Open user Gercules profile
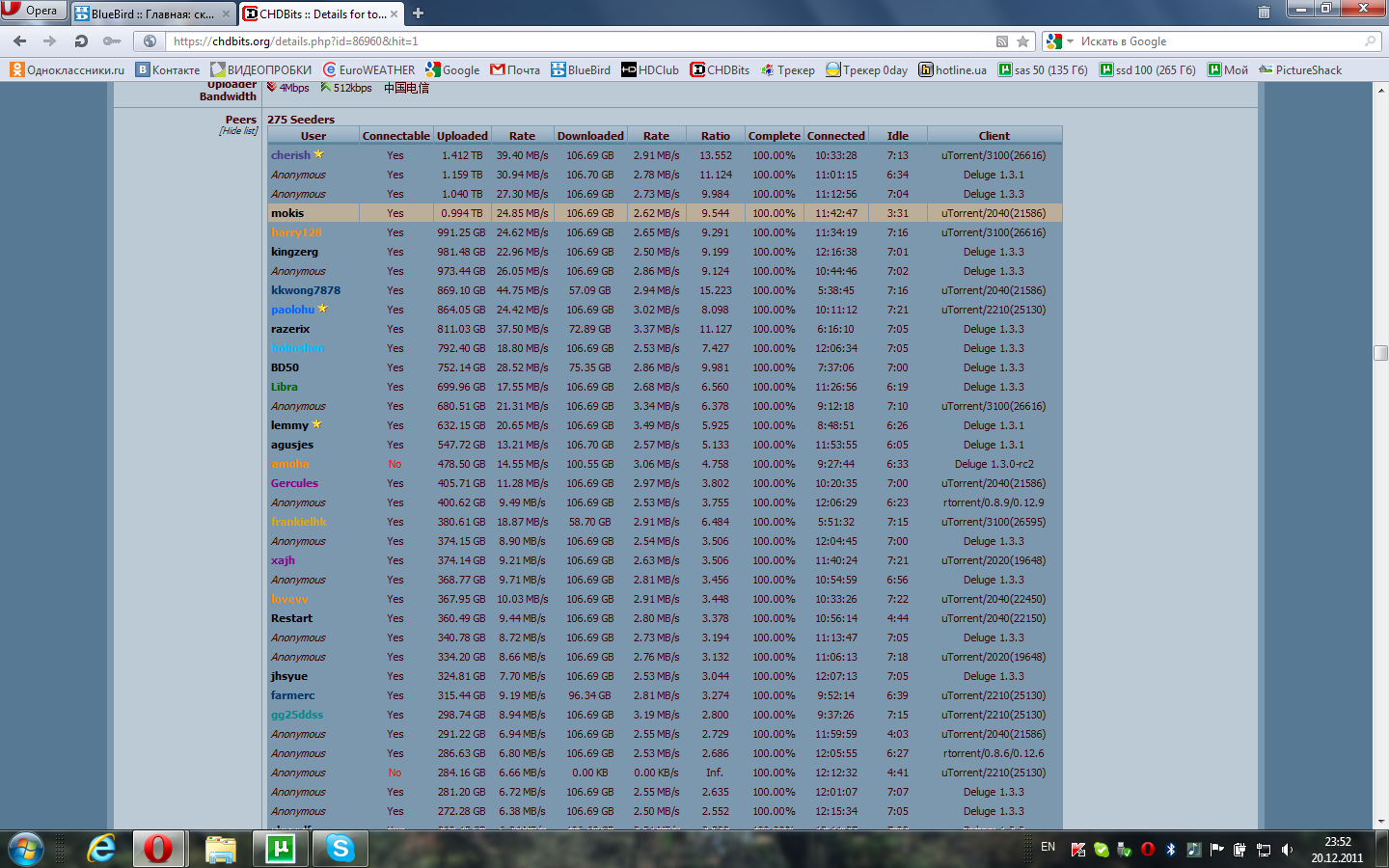The width and height of the screenshot is (1389, 868). [294, 483]
